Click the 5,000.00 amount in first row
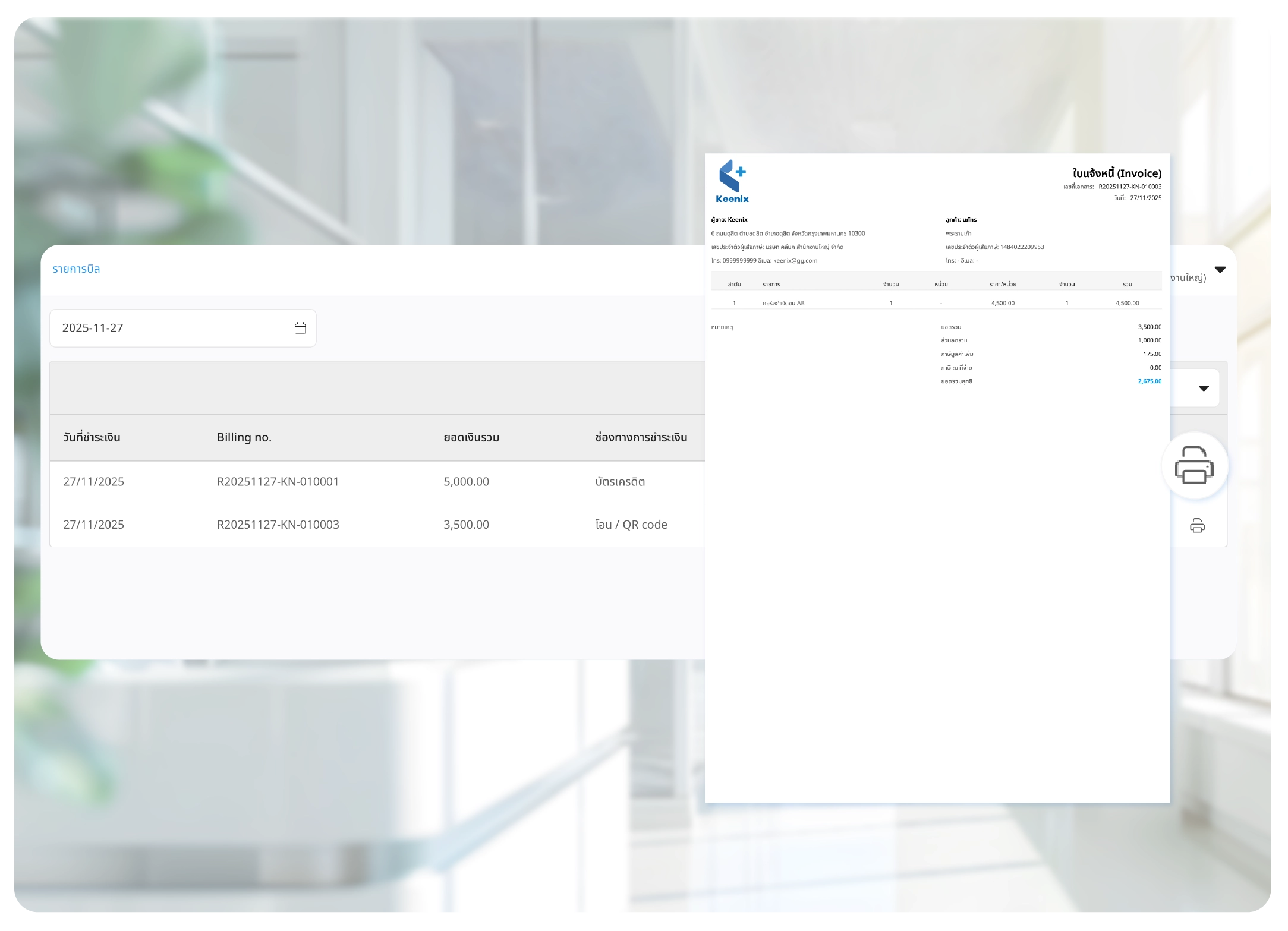The width and height of the screenshot is (1288, 931). 466,482
